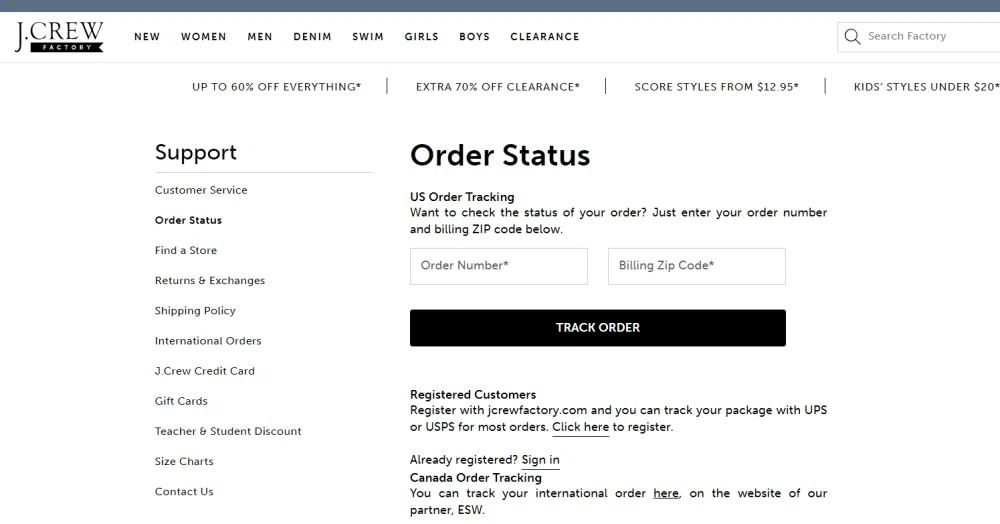This screenshot has height=524, width=1000.
Task: Click the Billing Zip Code field
Action: click(696, 266)
